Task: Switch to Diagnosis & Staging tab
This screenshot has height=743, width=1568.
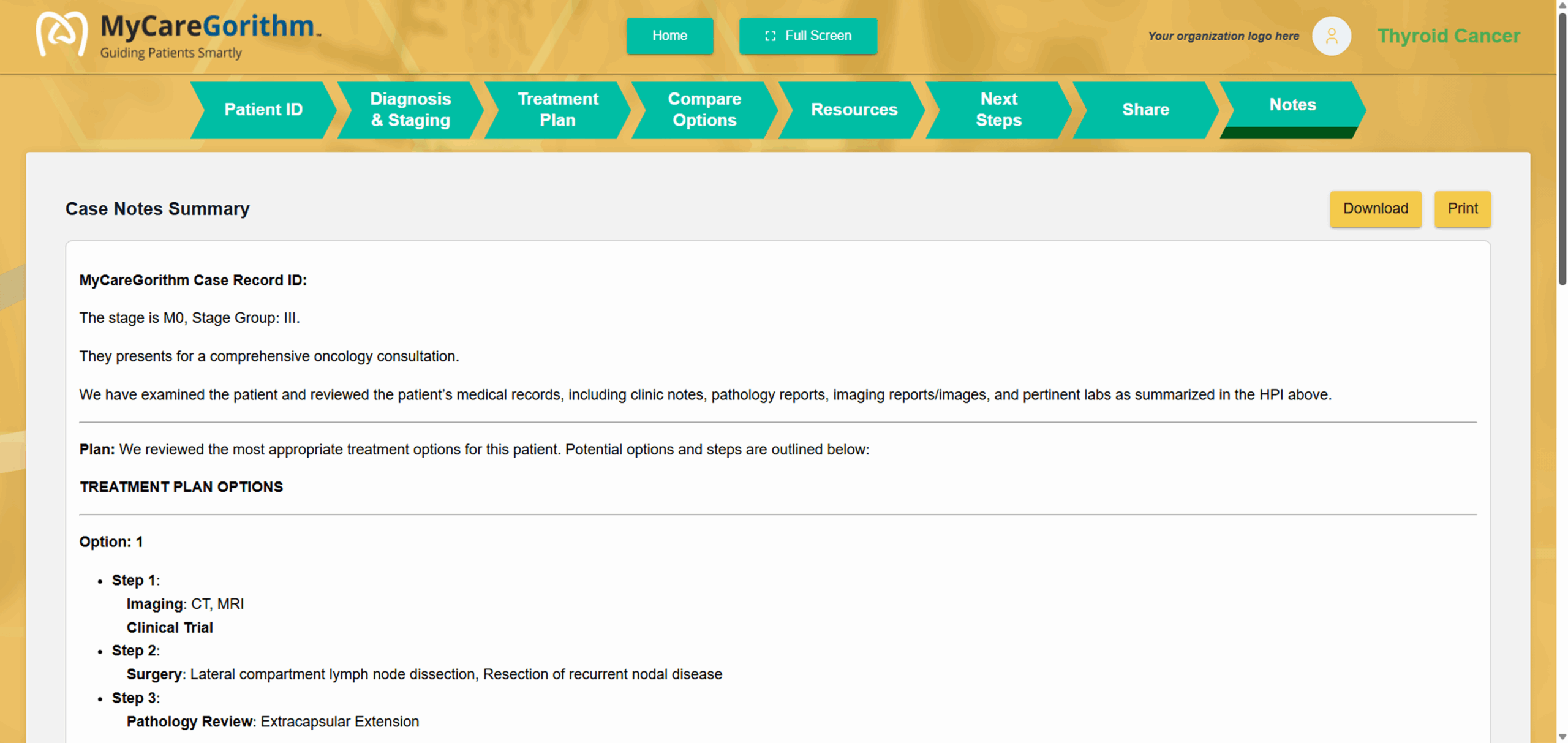Action: pyautogui.click(x=410, y=110)
